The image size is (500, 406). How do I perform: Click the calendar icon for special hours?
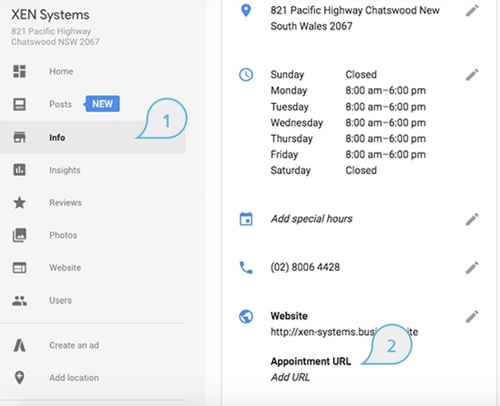coord(246,219)
